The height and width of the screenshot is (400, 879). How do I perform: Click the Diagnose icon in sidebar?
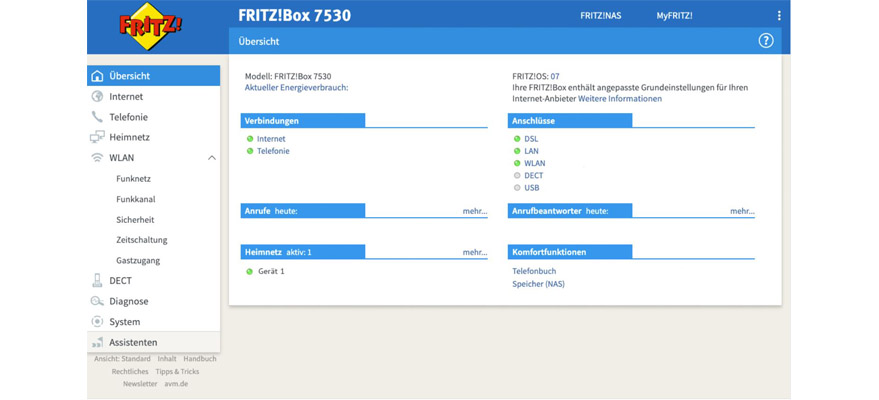97,301
